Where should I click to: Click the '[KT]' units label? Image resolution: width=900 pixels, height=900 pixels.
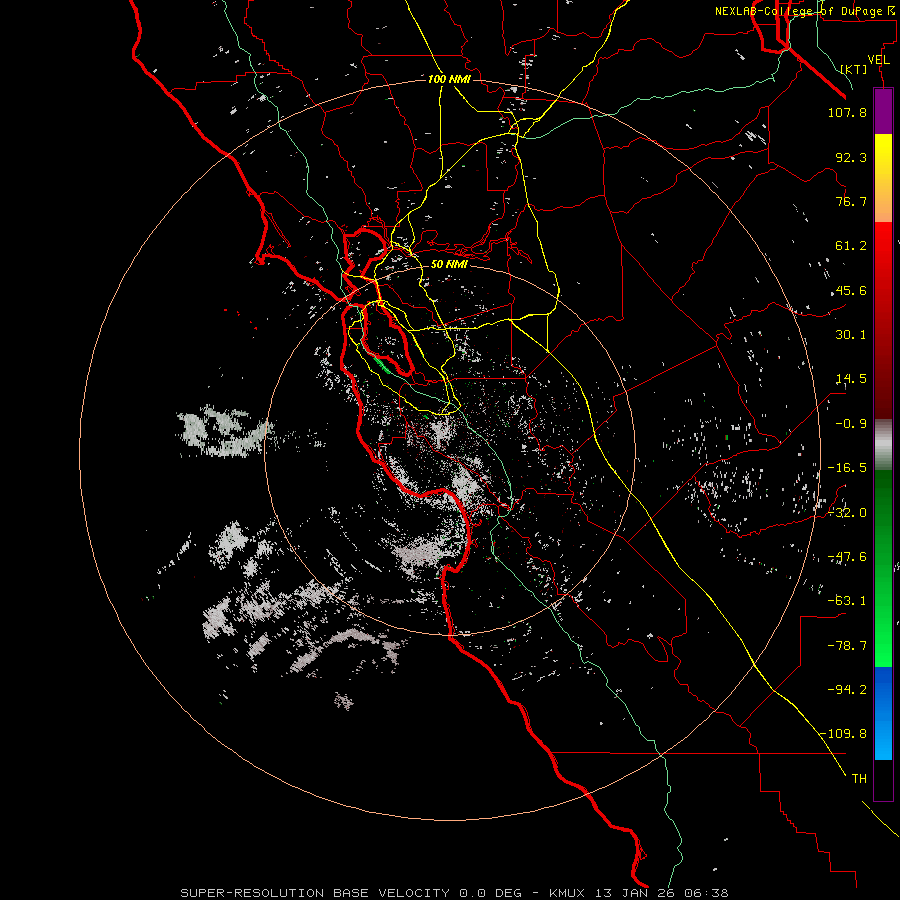(854, 69)
